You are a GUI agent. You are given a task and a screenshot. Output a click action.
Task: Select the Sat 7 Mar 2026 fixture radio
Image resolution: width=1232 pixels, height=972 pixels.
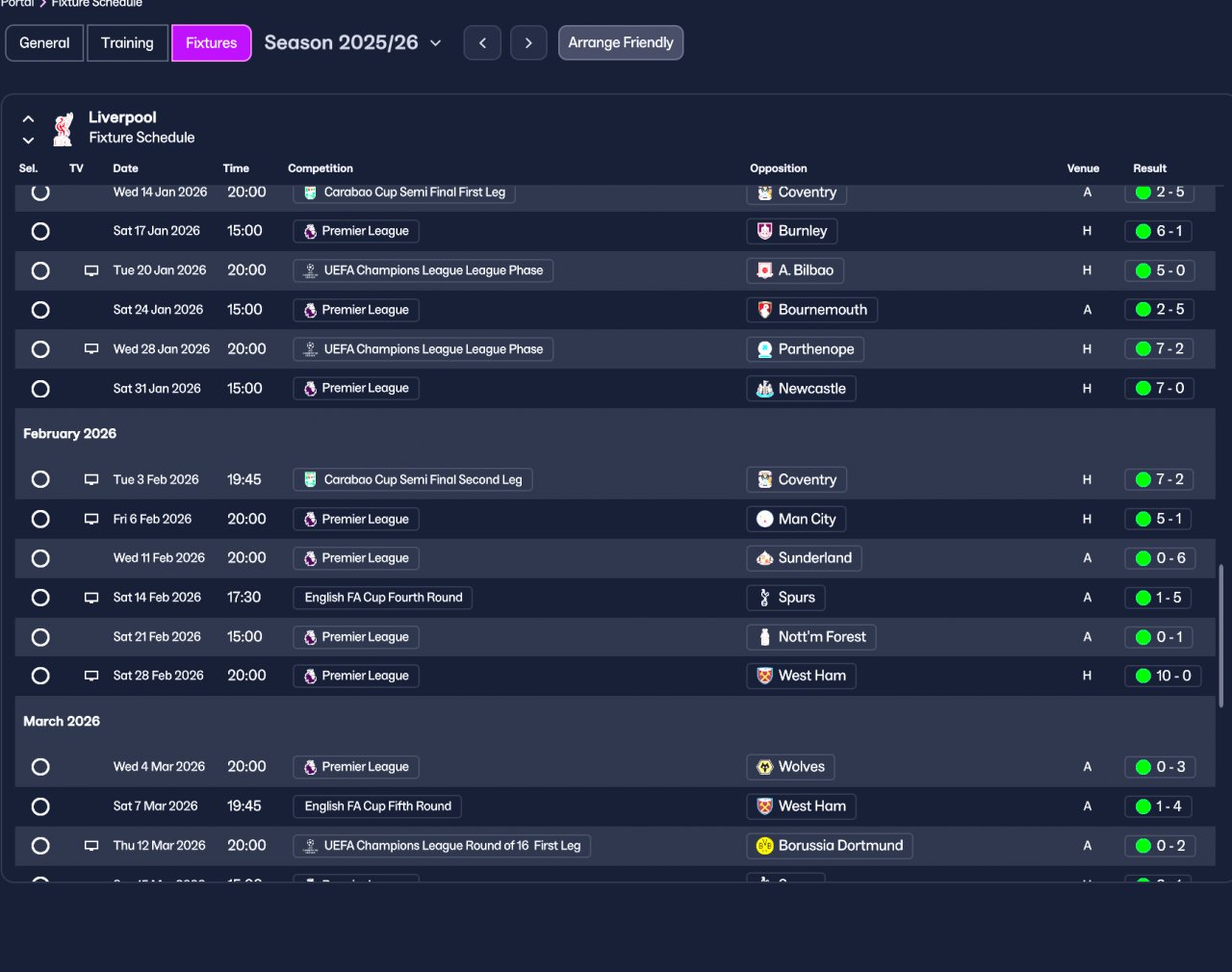[40, 806]
